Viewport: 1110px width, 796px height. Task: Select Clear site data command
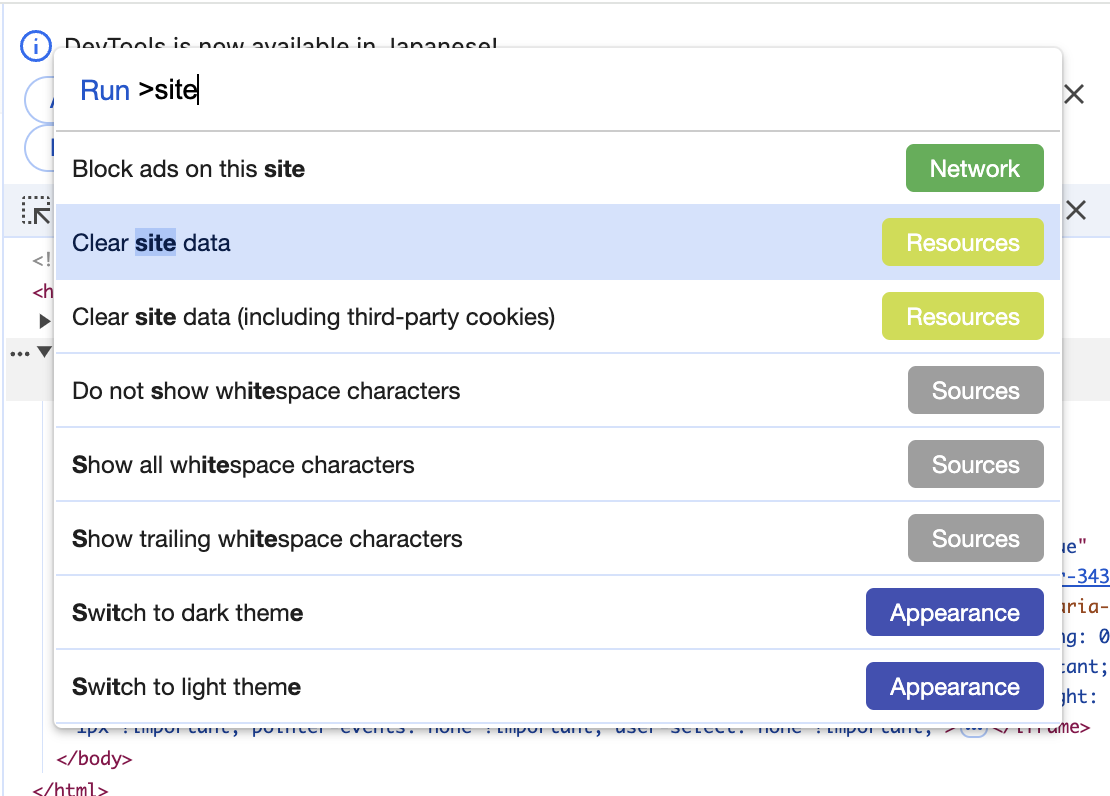(558, 242)
